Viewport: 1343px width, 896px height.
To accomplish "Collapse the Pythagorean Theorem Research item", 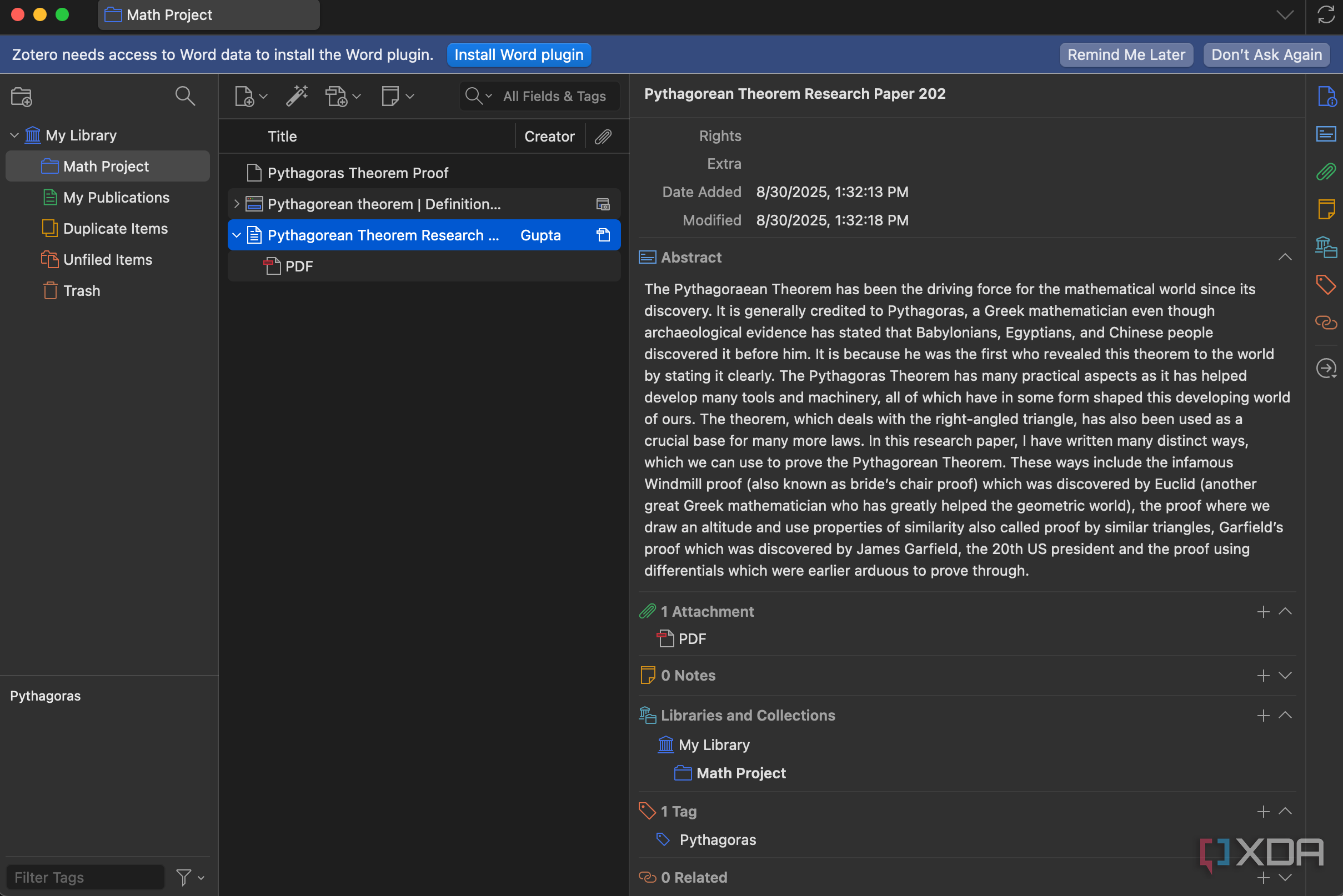I will point(237,235).
